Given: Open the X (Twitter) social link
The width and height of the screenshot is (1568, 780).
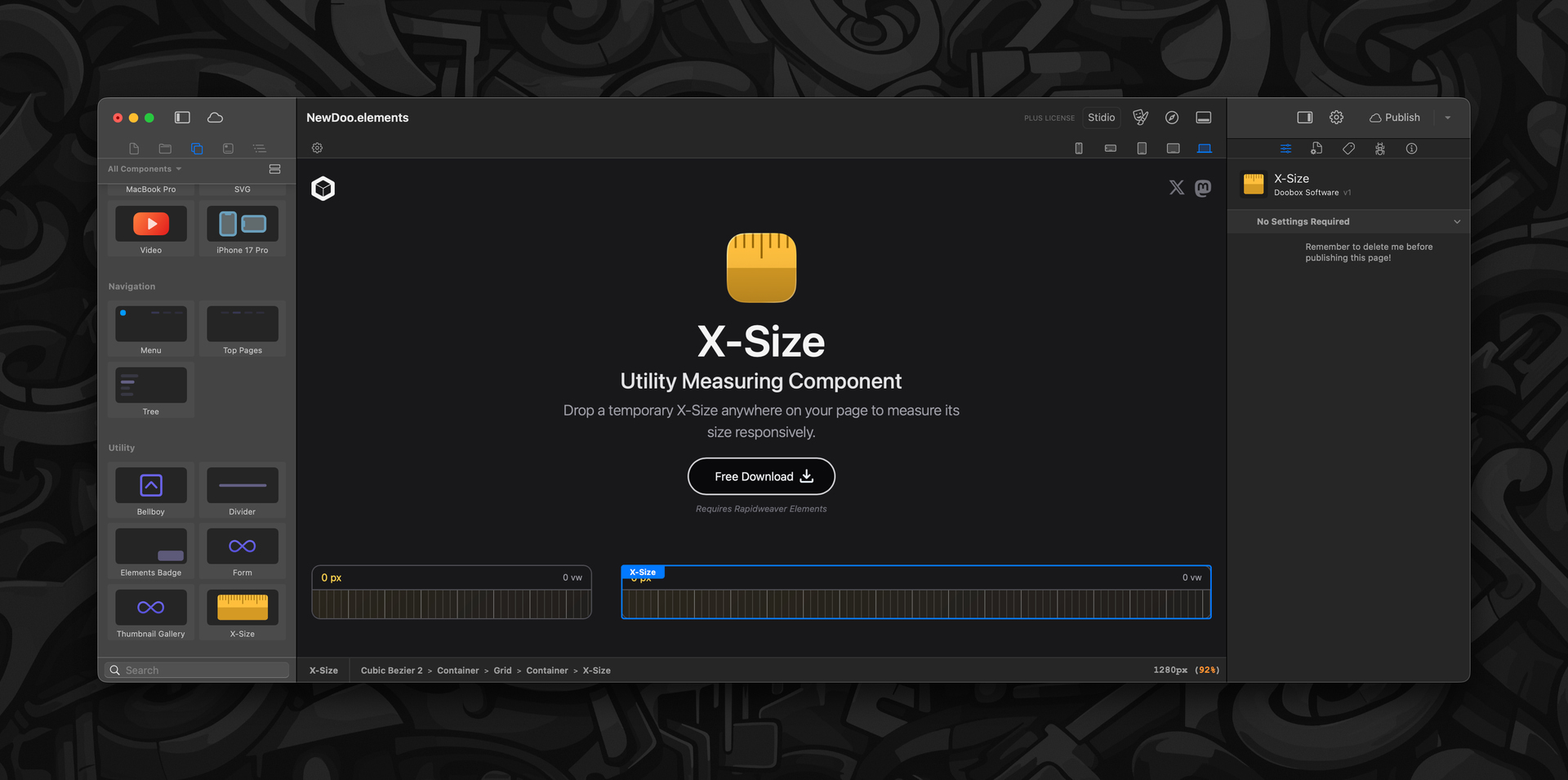Looking at the screenshot, I should point(1177,188).
